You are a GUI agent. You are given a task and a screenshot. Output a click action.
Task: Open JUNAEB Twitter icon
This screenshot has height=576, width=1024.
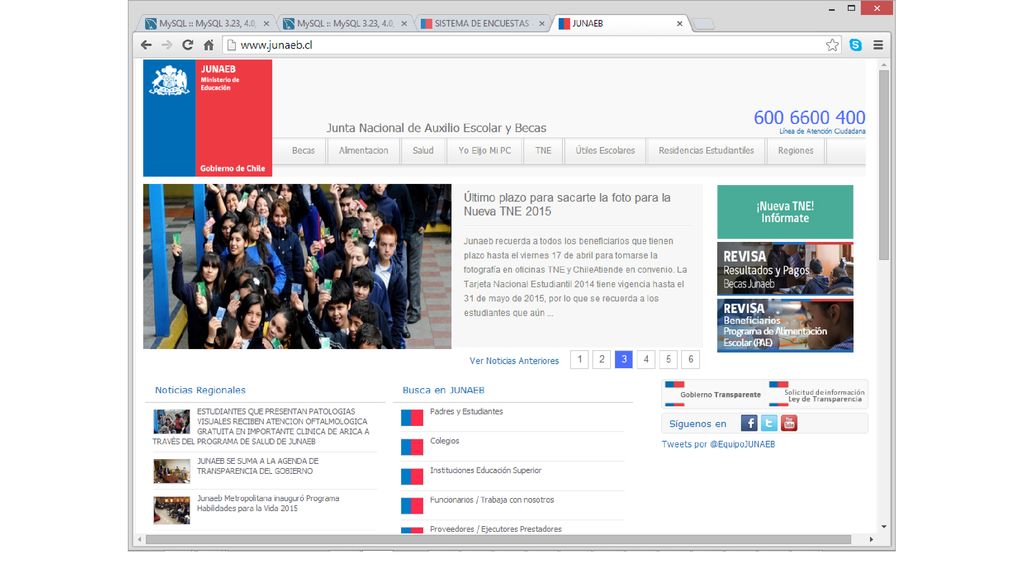click(x=769, y=423)
